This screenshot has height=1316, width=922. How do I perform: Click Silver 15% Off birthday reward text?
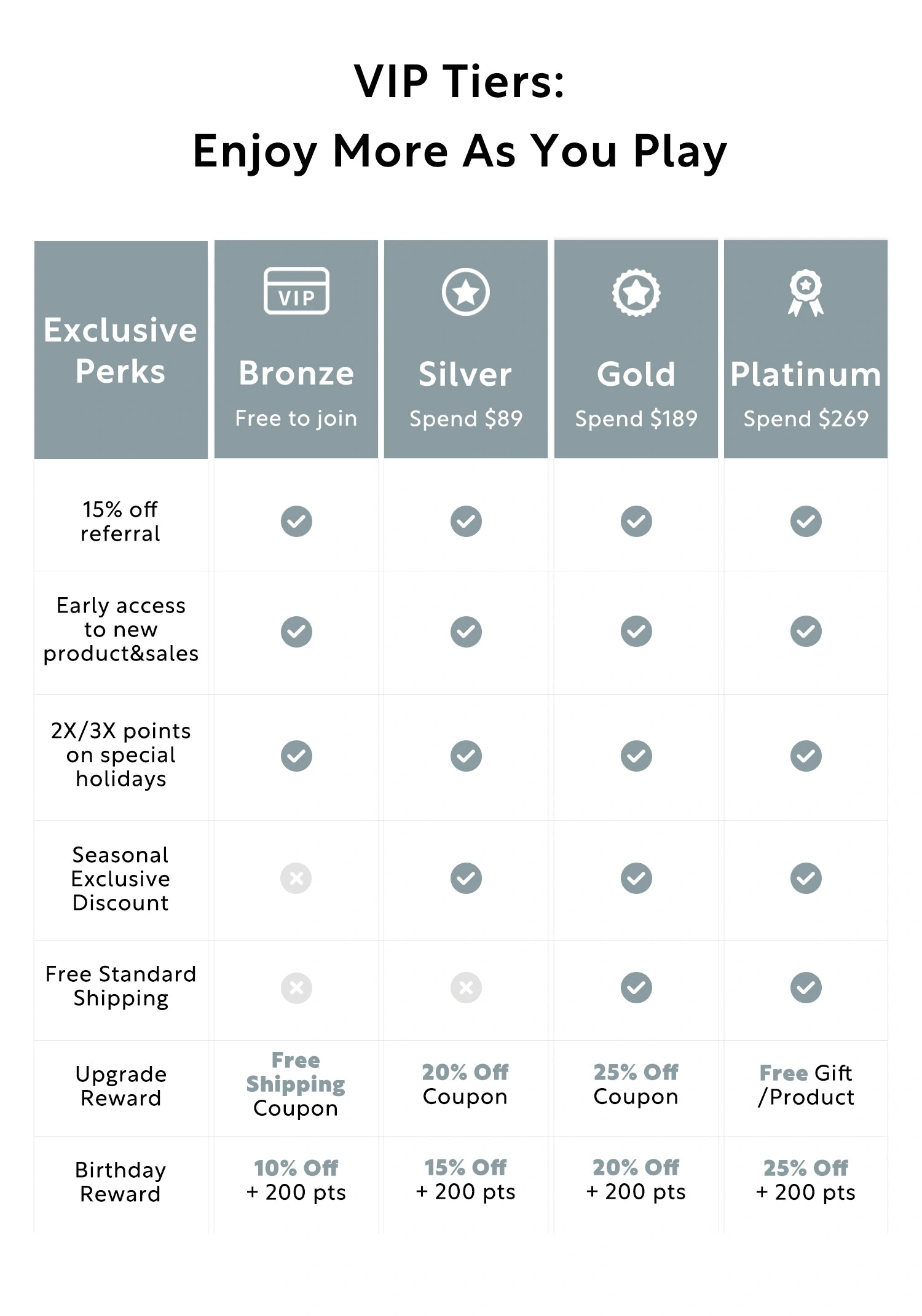[466, 1167]
